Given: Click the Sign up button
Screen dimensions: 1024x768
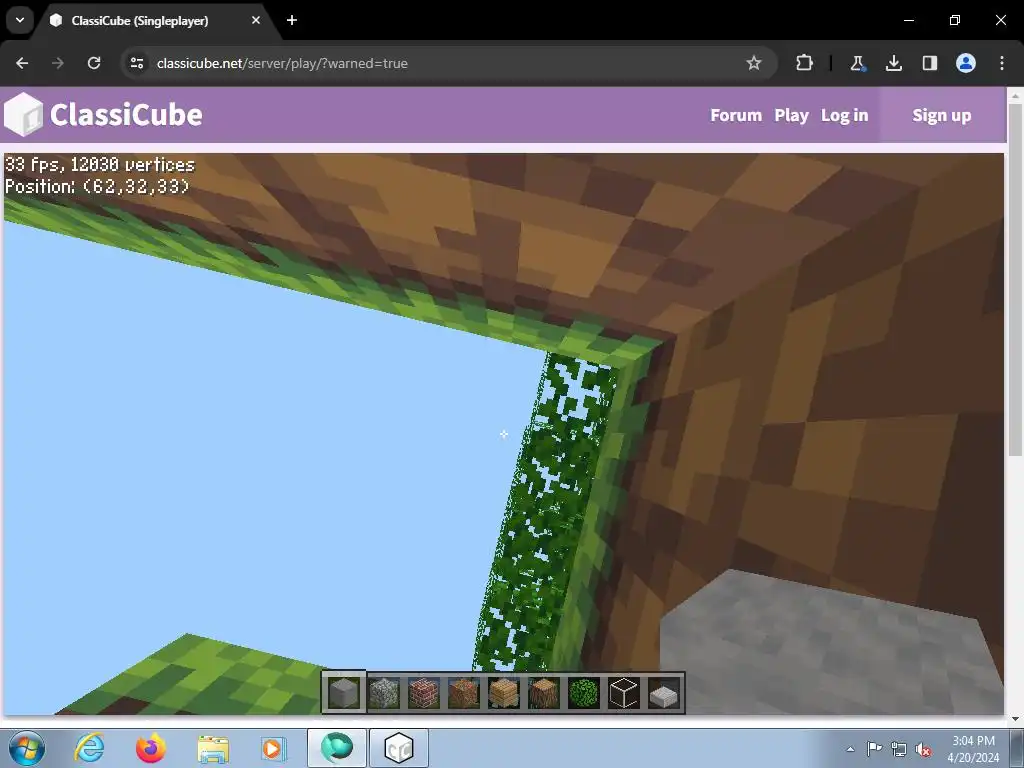Looking at the screenshot, I should pyautogui.click(x=942, y=115).
